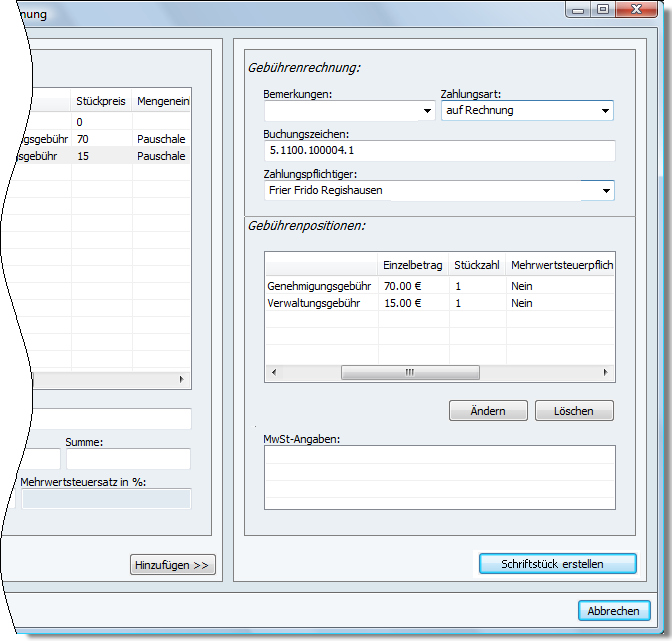The width and height of the screenshot is (672, 641).
Task: Click the Buchungszeichen input field
Action: pyautogui.click(x=438, y=150)
